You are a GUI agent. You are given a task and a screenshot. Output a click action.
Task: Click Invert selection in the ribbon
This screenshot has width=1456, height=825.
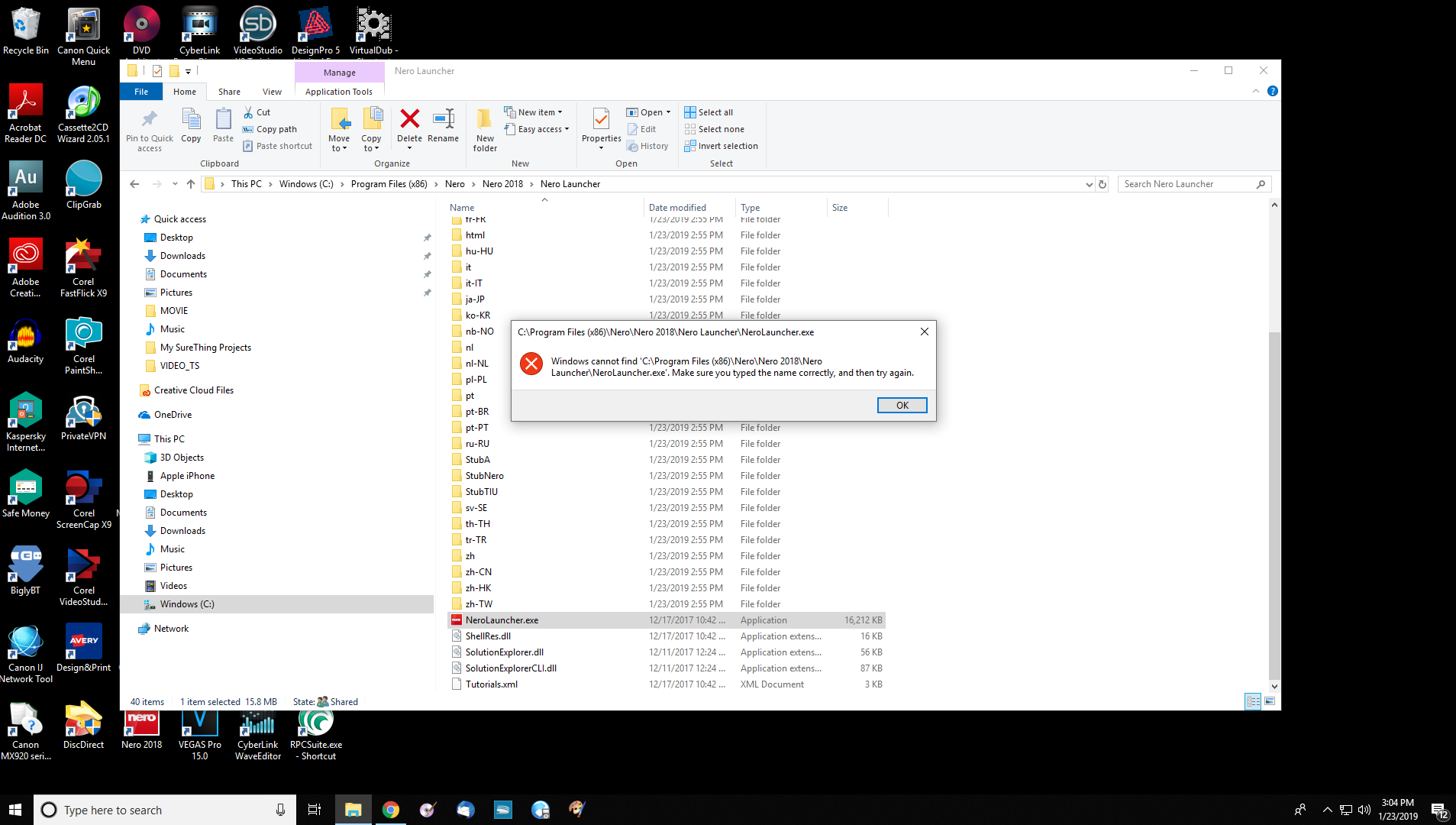[722, 146]
